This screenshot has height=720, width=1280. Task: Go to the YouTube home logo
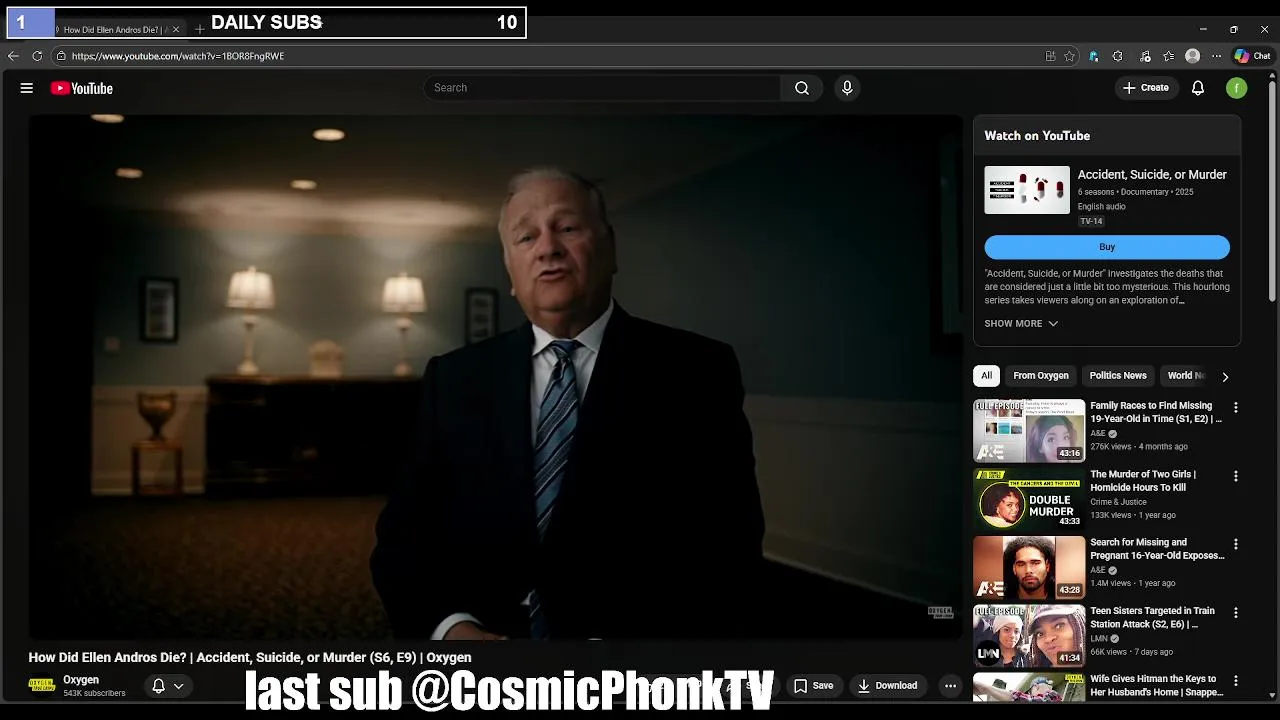click(81, 88)
